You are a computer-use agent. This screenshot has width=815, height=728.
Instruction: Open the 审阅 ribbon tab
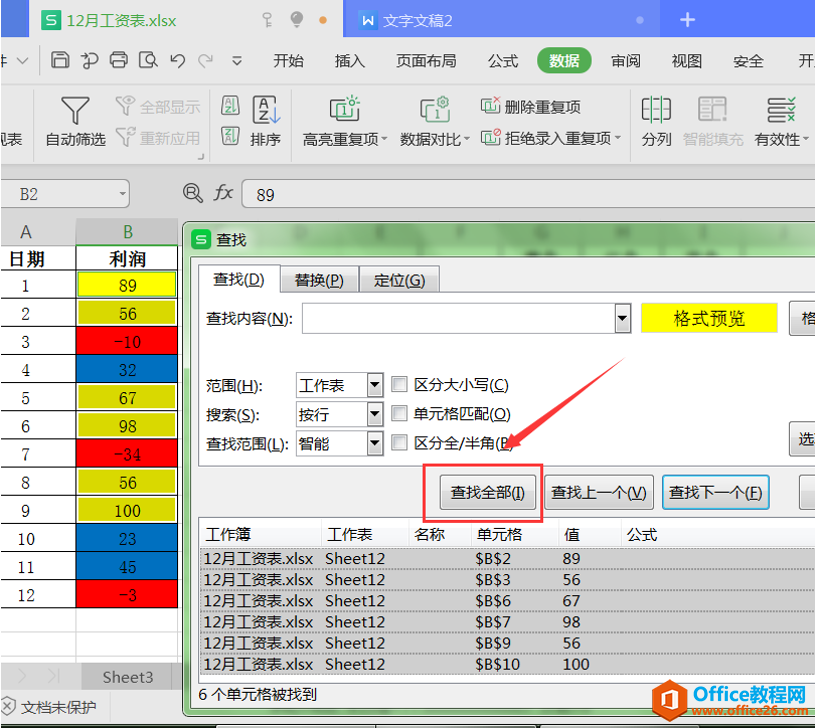pyautogui.click(x=625, y=61)
